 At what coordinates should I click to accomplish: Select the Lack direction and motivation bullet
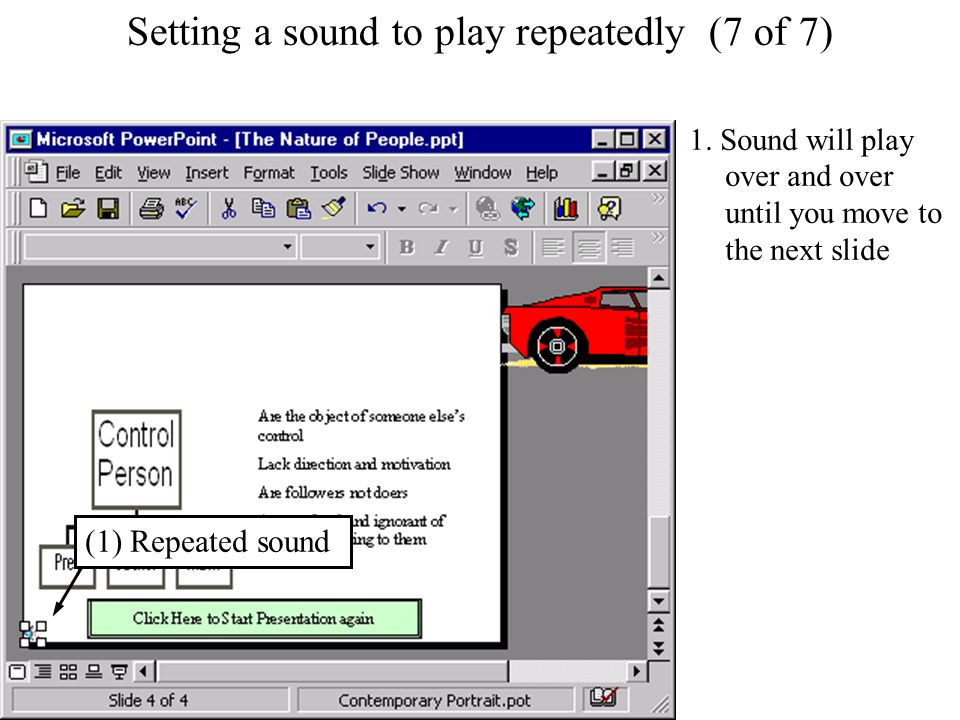click(354, 464)
